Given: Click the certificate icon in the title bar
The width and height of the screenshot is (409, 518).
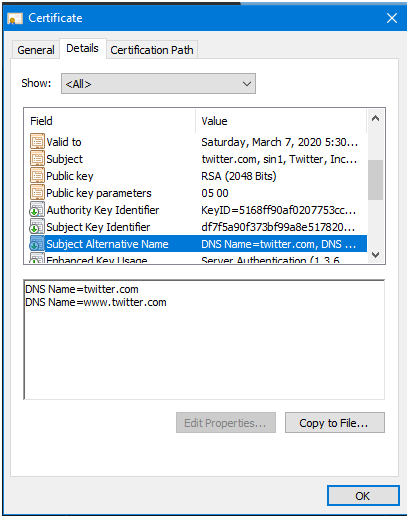Looking at the screenshot, I should (x=15, y=18).
